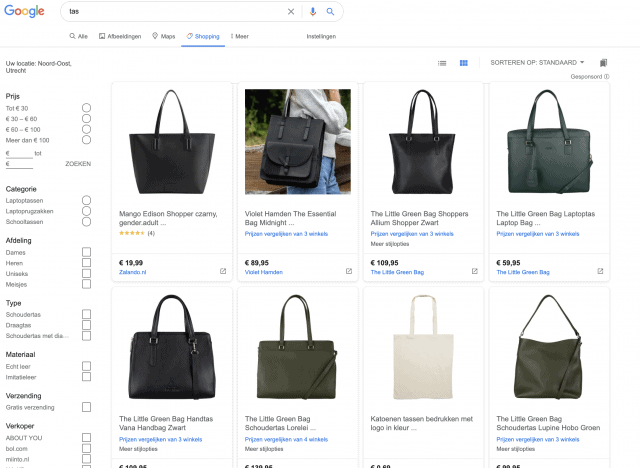640x468 pixels.
Task: Select price range € 60 – € 100
Action: point(86,129)
